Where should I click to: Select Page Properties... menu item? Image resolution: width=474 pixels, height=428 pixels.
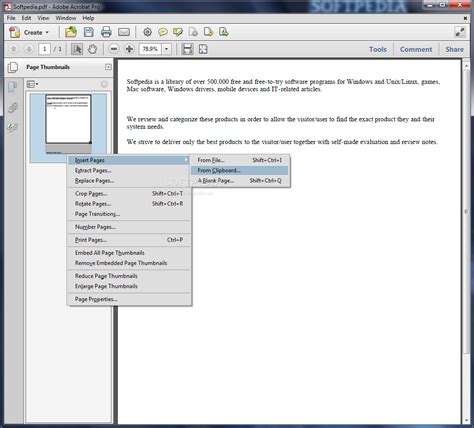tap(129, 299)
